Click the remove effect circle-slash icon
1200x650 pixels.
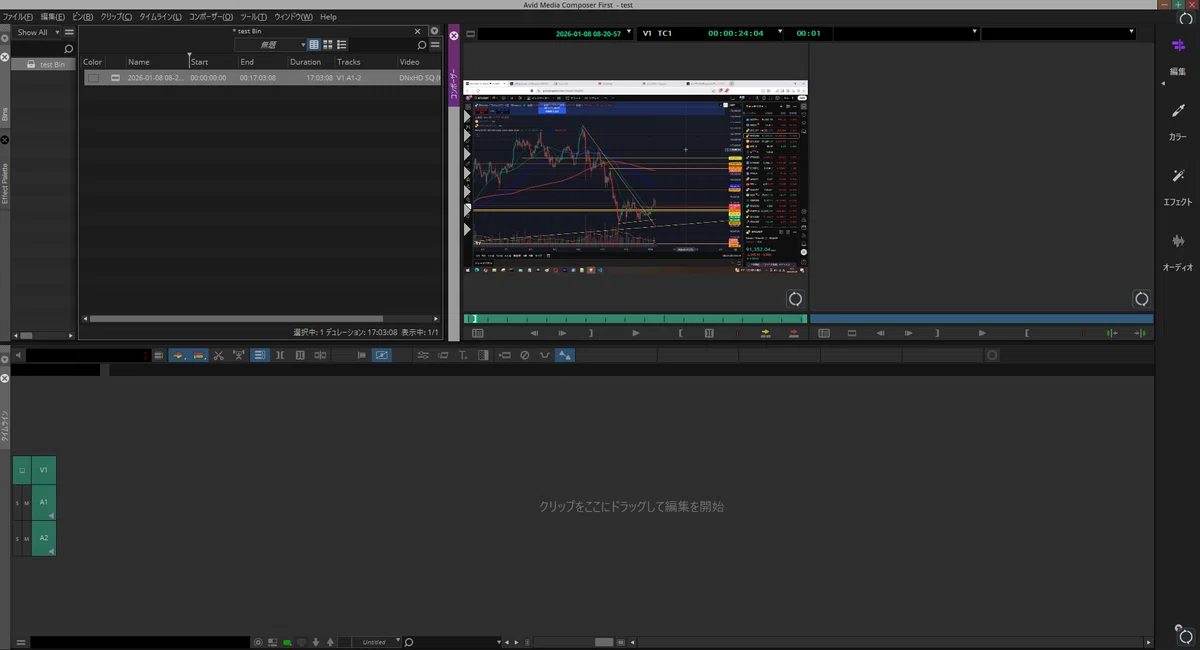click(525, 355)
